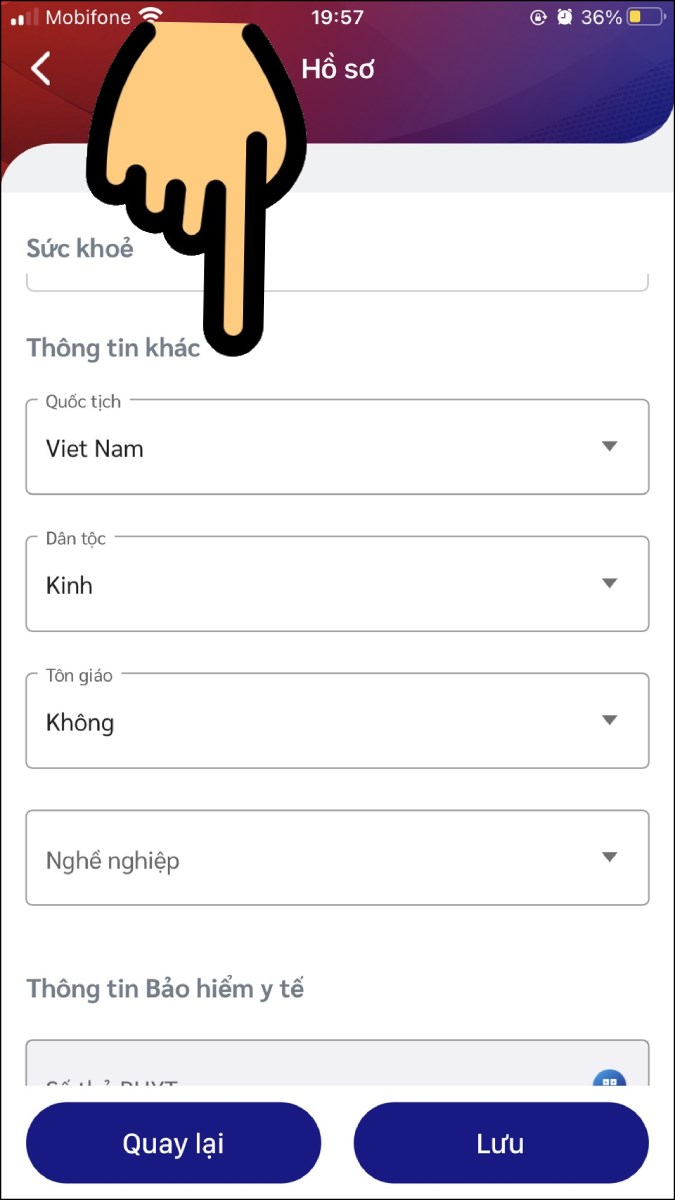This screenshot has width=675, height=1200.
Task: Tap the Thông tin khác section header
Action: tap(113, 348)
